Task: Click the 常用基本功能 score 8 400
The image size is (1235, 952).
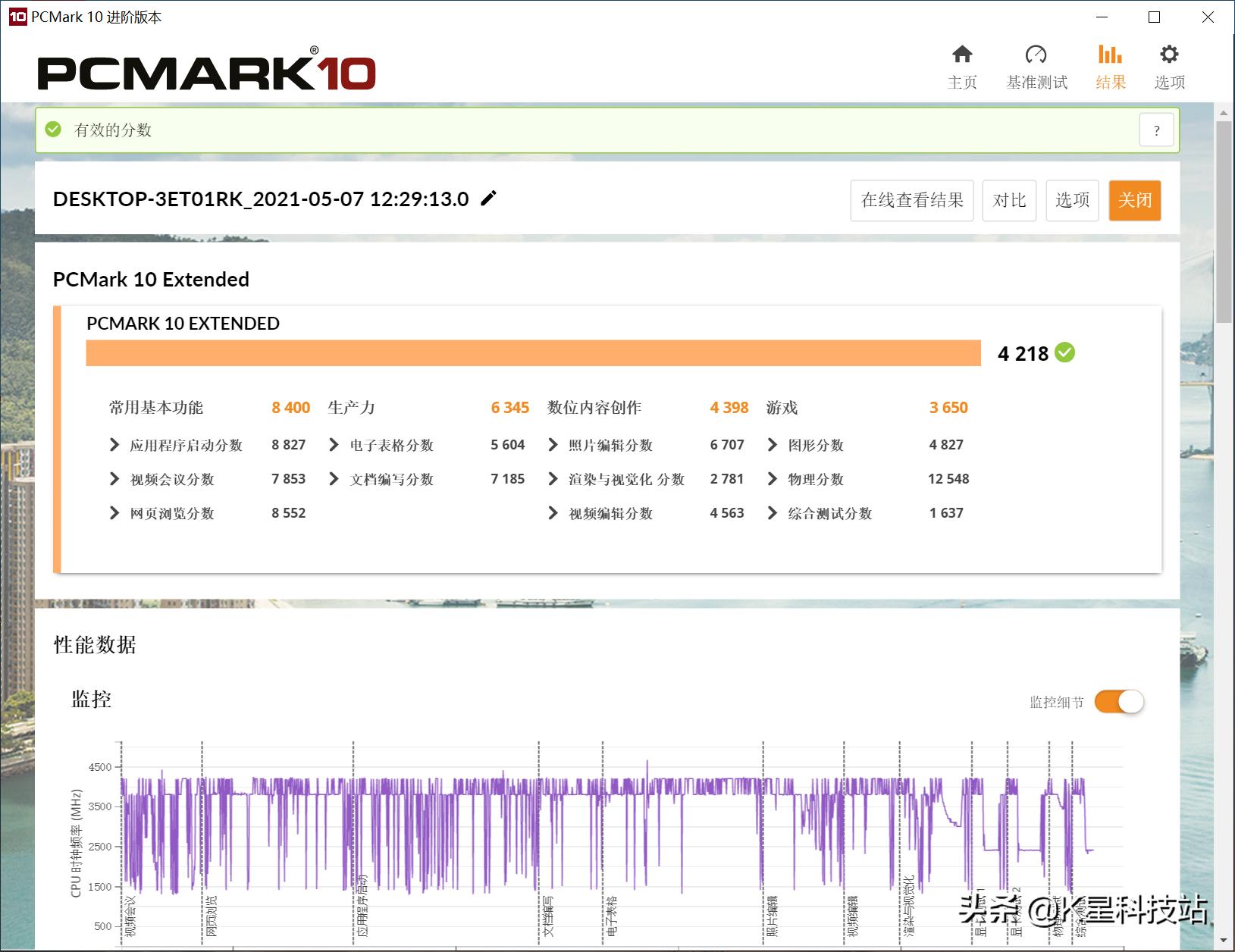Action: pos(291,408)
